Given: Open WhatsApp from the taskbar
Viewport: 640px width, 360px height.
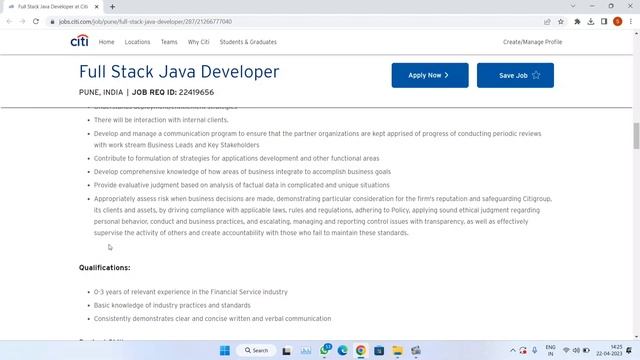Looking at the screenshot, I should click(325, 350).
